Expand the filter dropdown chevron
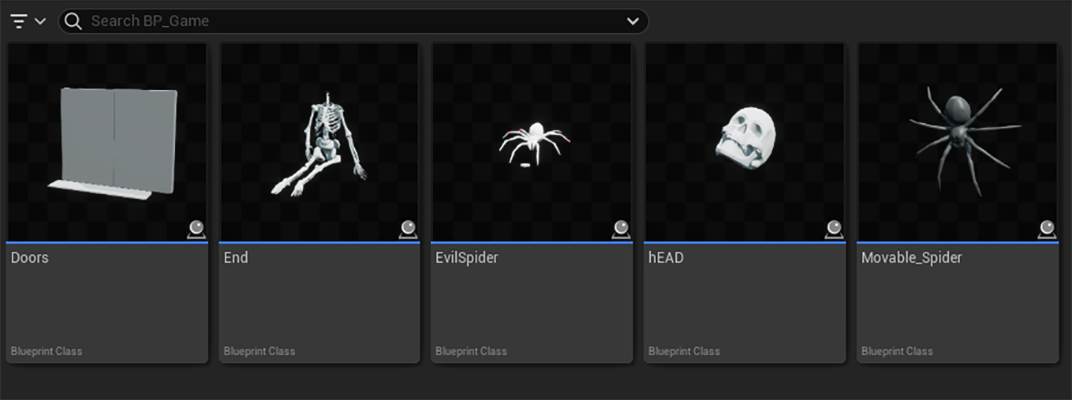The height and width of the screenshot is (400, 1072). [40, 21]
